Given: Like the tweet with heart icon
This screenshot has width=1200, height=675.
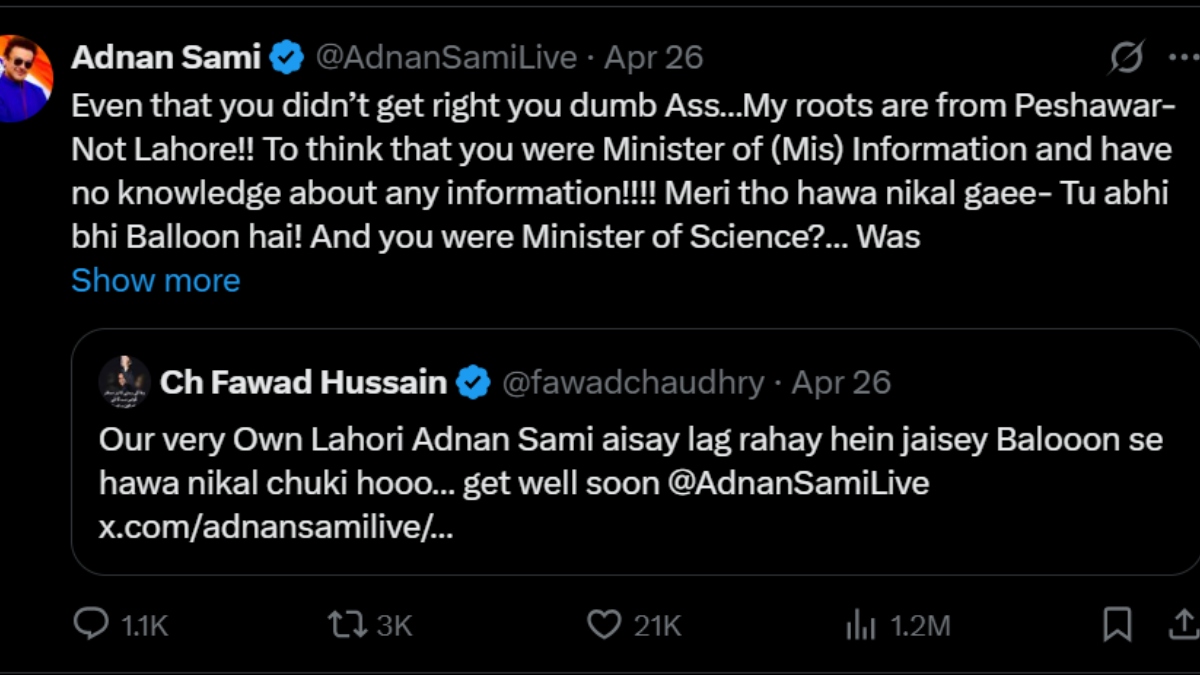Looking at the screenshot, I should (x=603, y=625).
